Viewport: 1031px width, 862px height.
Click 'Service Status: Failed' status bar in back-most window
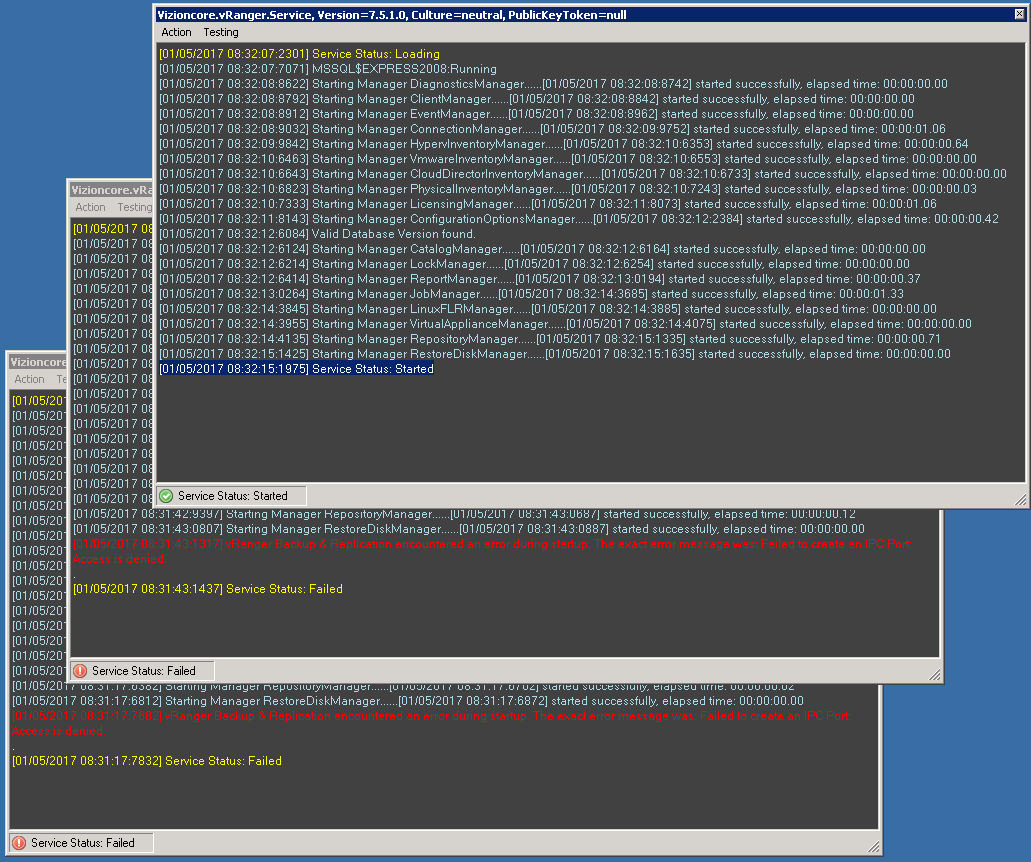(x=82, y=843)
